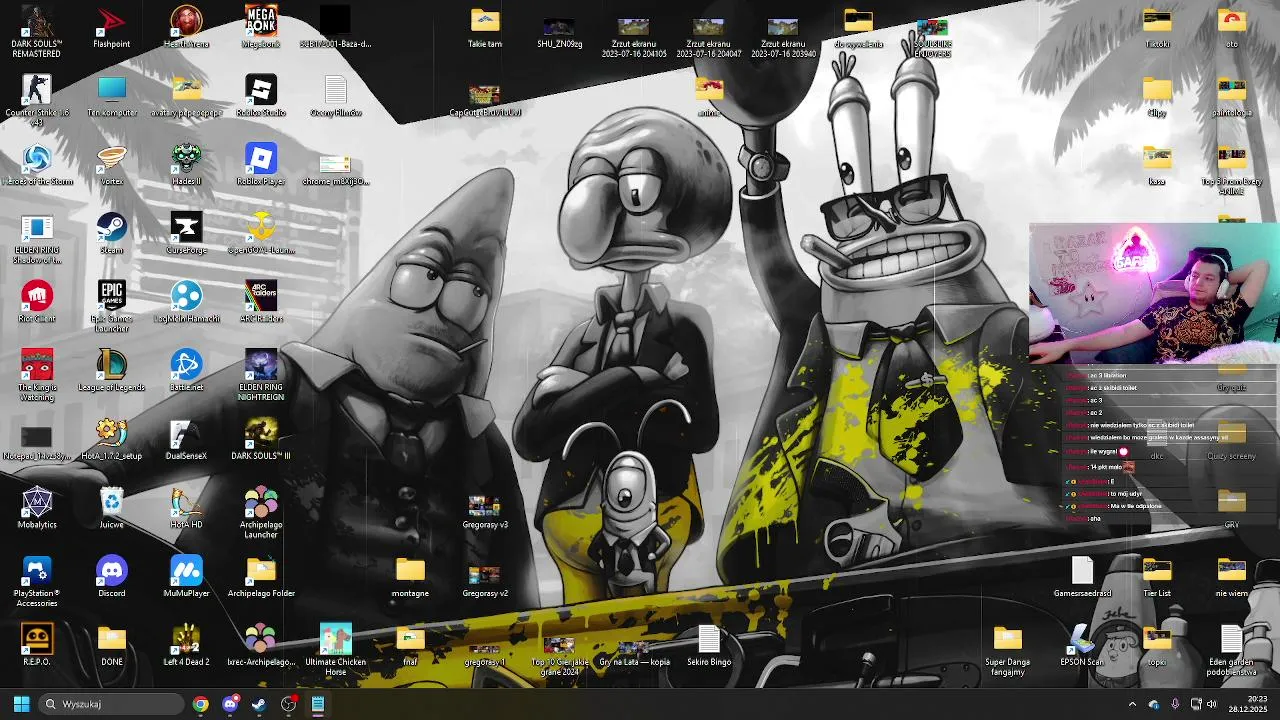Open Discord from the taskbar
This screenshot has width=1280, height=720.
click(x=230, y=704)
